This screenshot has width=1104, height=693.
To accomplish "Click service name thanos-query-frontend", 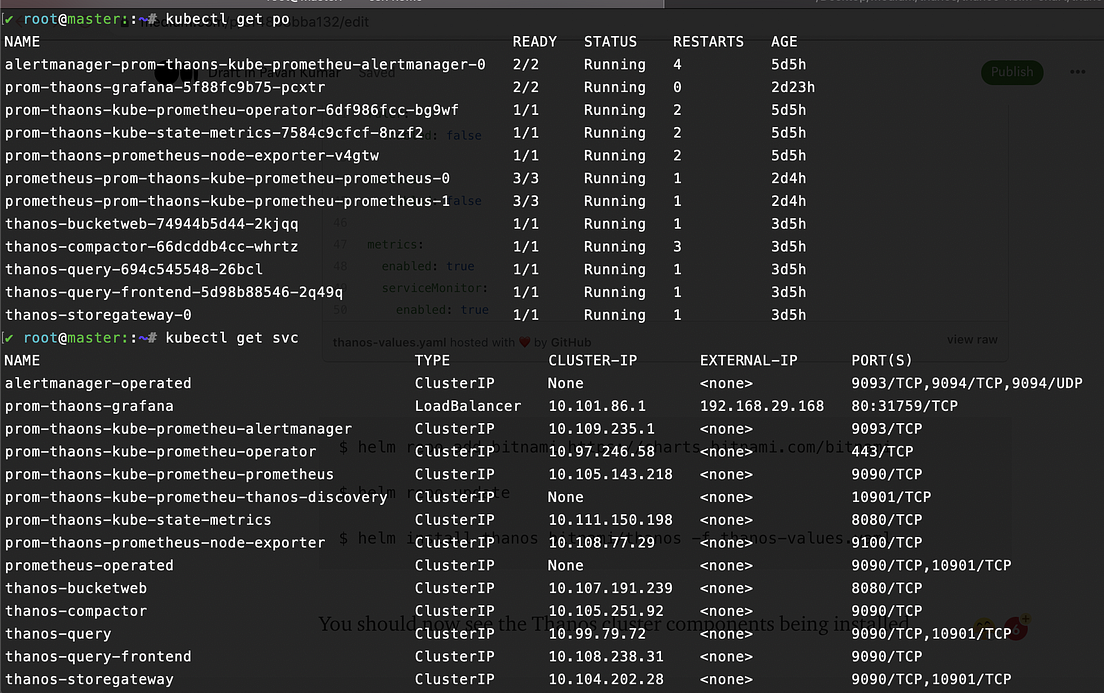I will tap(98, 656).
